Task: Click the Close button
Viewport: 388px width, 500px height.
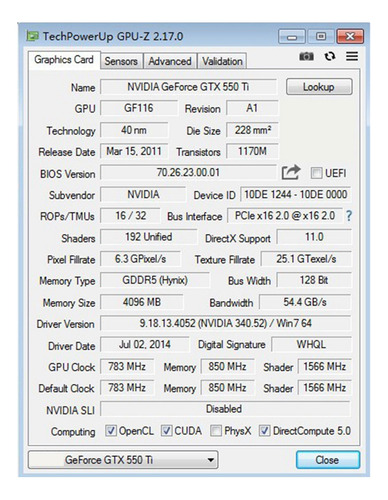Action: [x=328, y=460]
